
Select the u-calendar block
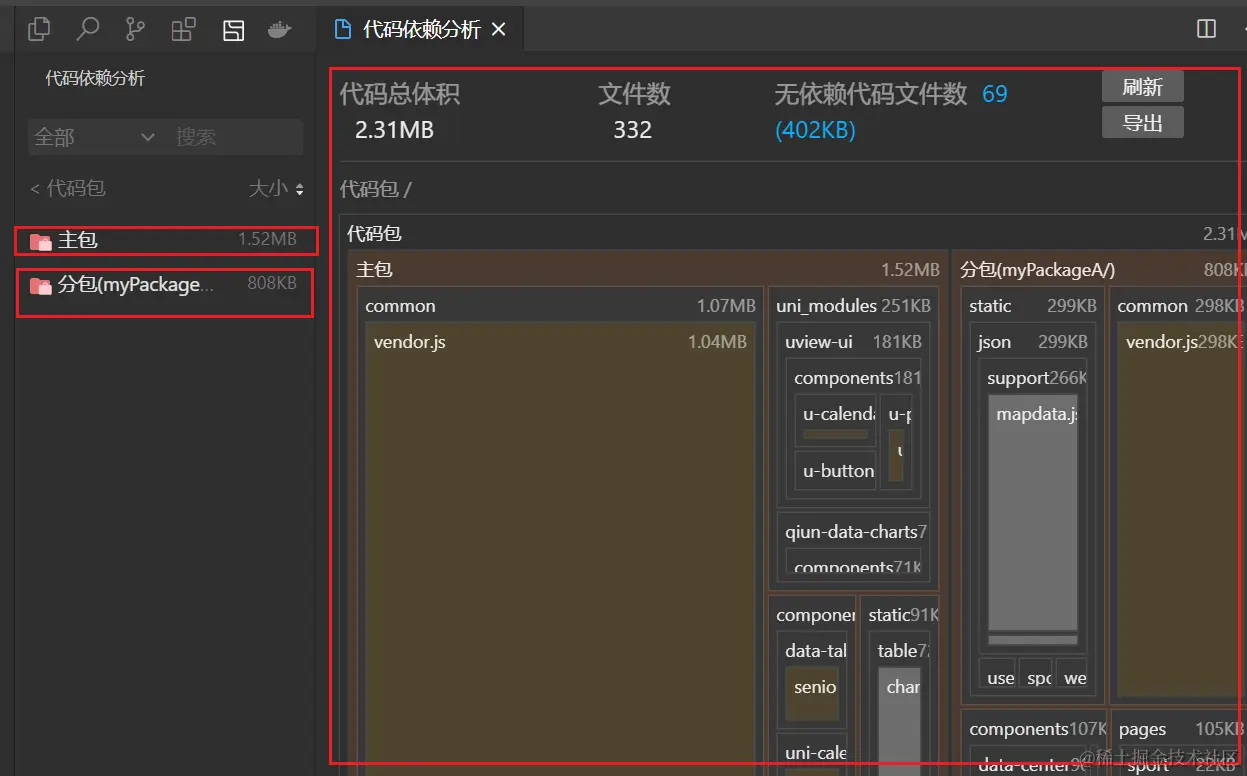[x=836, y=420]
